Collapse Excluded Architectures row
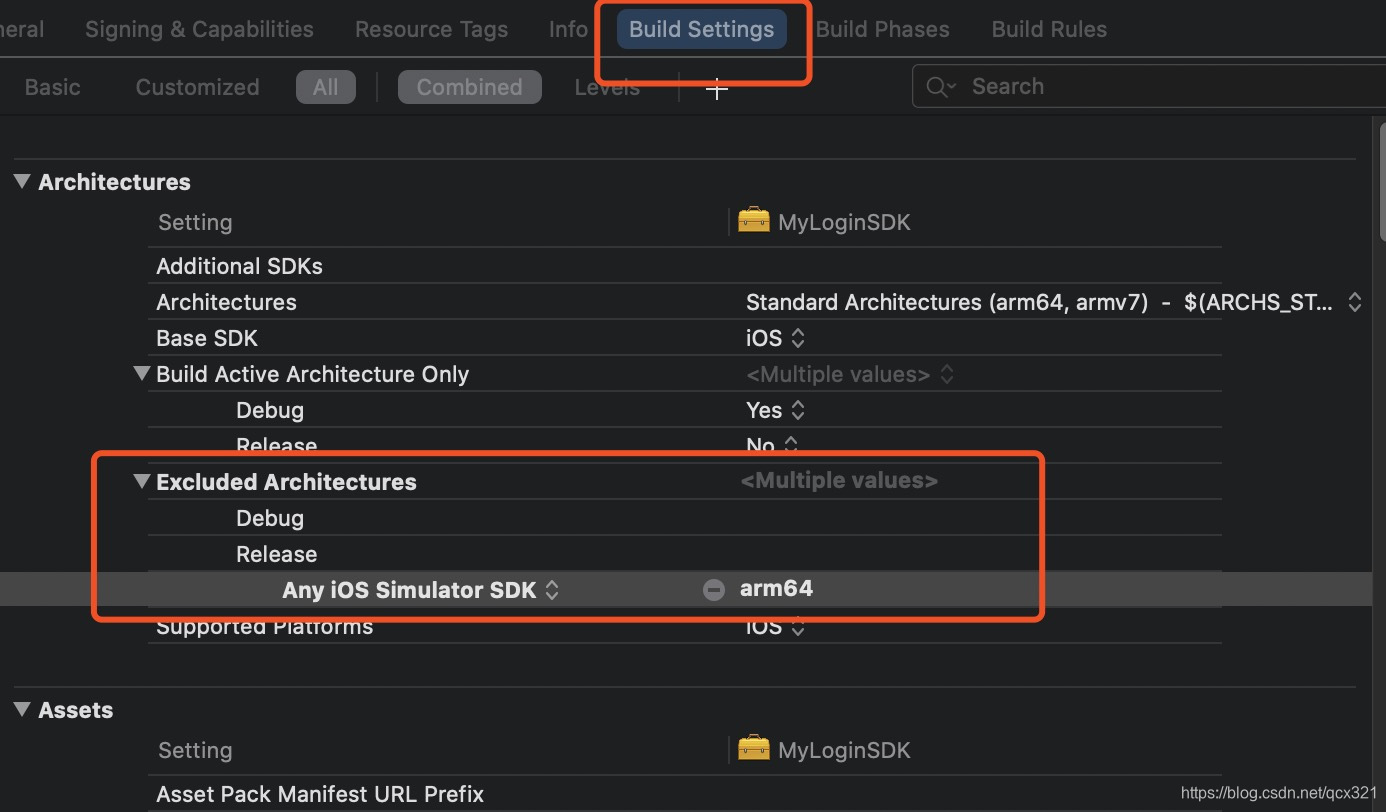The image size is (1386, 812). [x=141, y=482]
